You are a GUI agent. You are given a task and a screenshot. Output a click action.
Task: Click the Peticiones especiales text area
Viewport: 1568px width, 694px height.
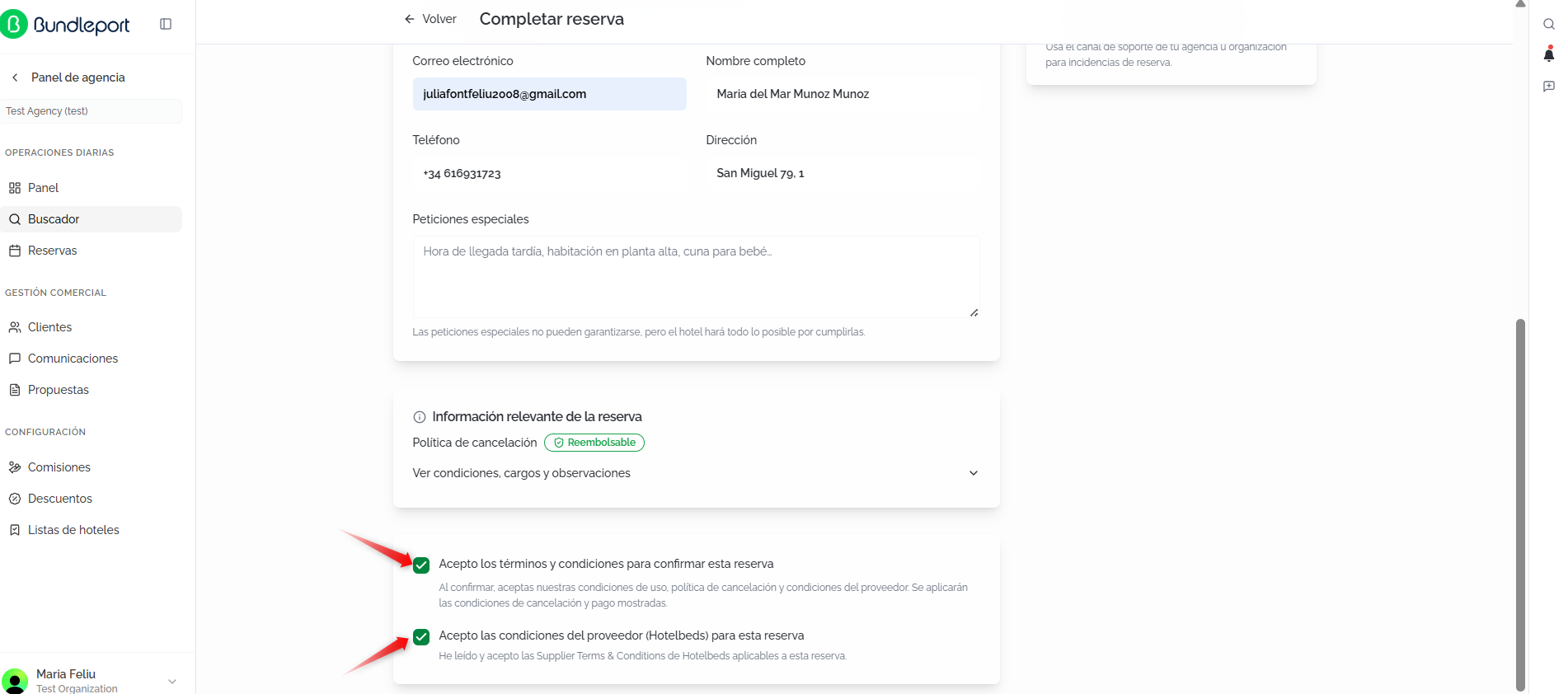click(x=696, y=277)
